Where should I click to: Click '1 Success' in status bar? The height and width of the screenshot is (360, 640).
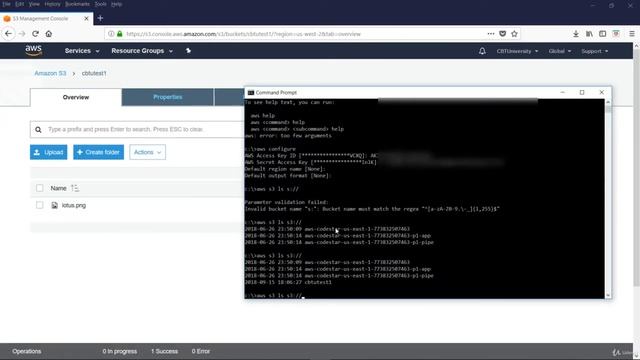[164, 351]
